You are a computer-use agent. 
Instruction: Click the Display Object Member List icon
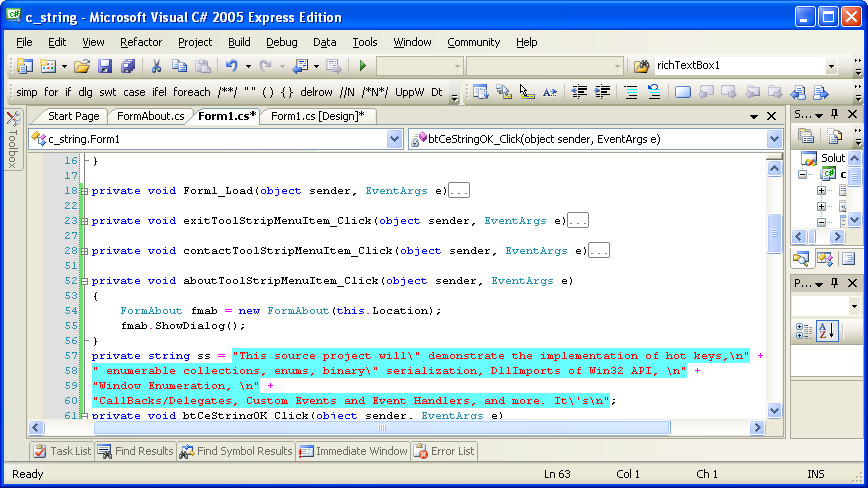coord(480,92)
